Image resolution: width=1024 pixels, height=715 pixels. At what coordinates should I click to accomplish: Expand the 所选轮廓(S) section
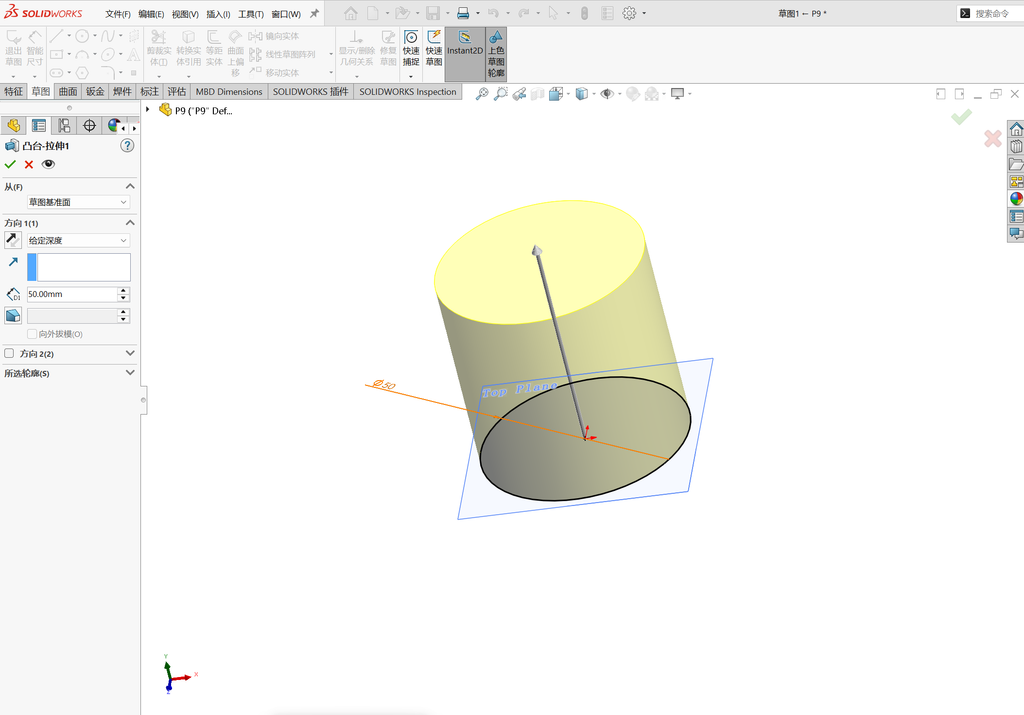click(x=130, y=373)
